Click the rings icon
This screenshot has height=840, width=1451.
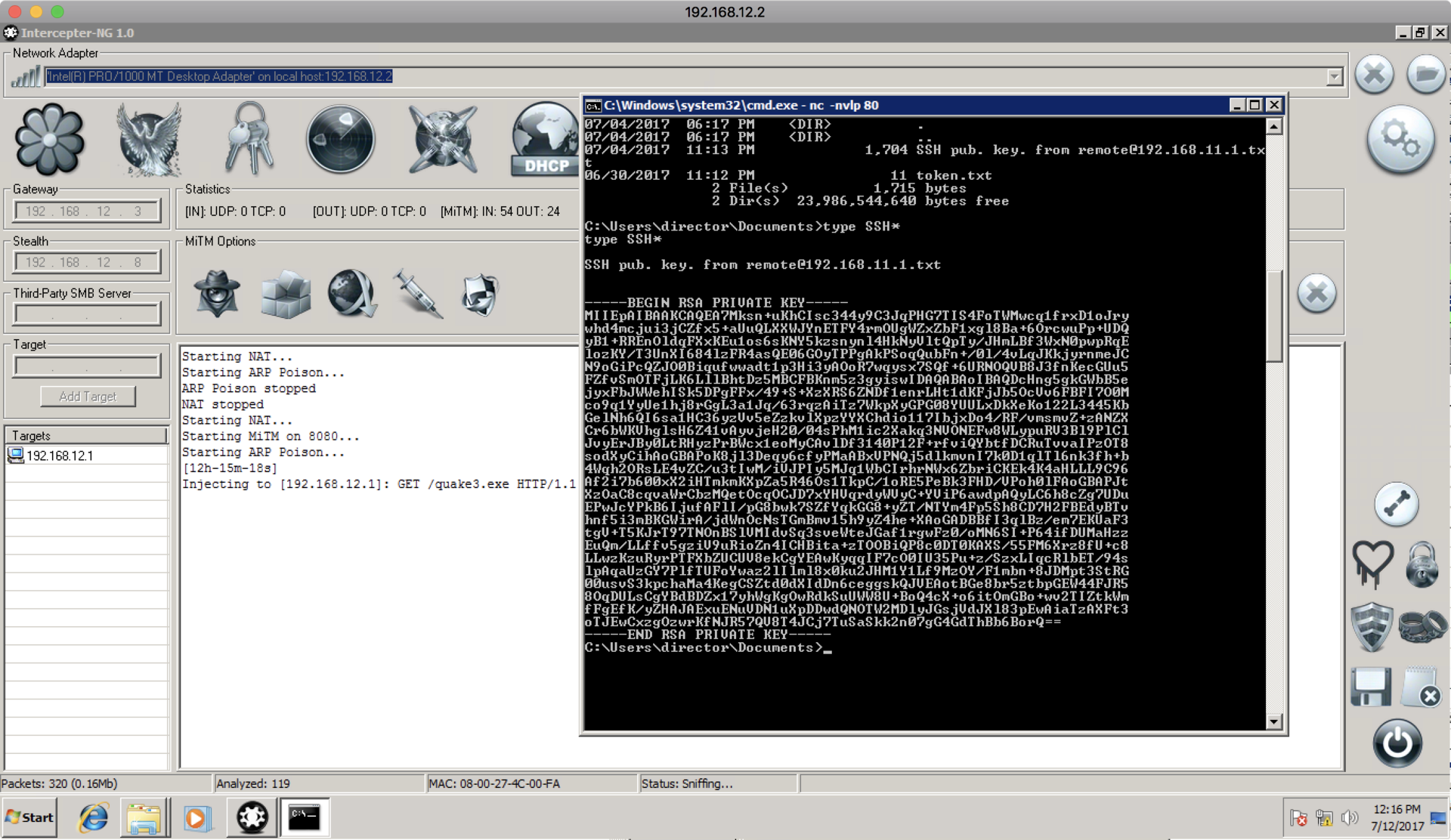[x=1422, y=626]
